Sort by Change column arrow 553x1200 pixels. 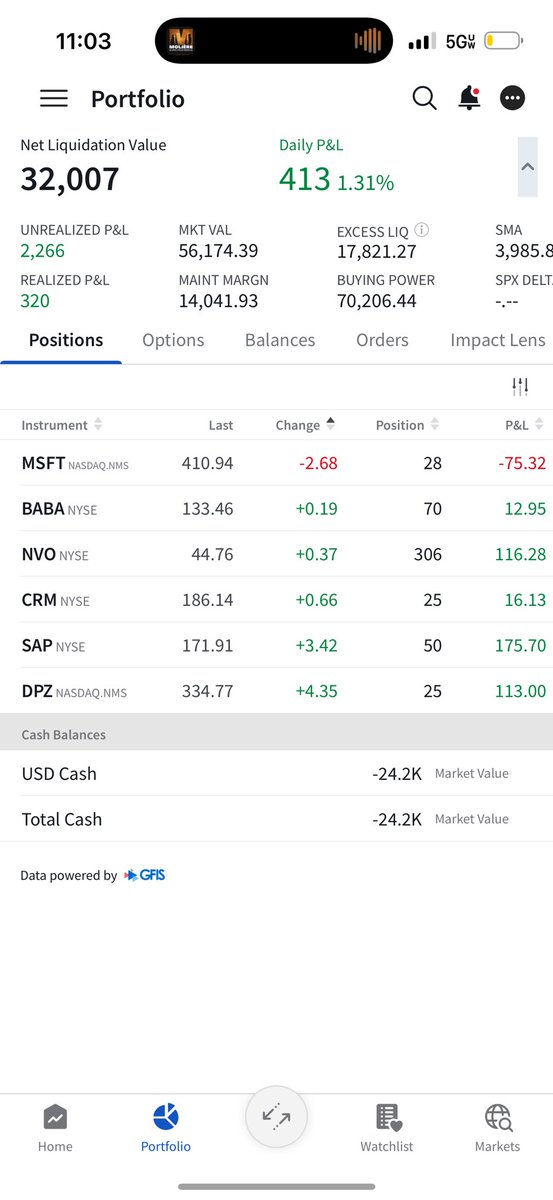(x=331, y=424)
